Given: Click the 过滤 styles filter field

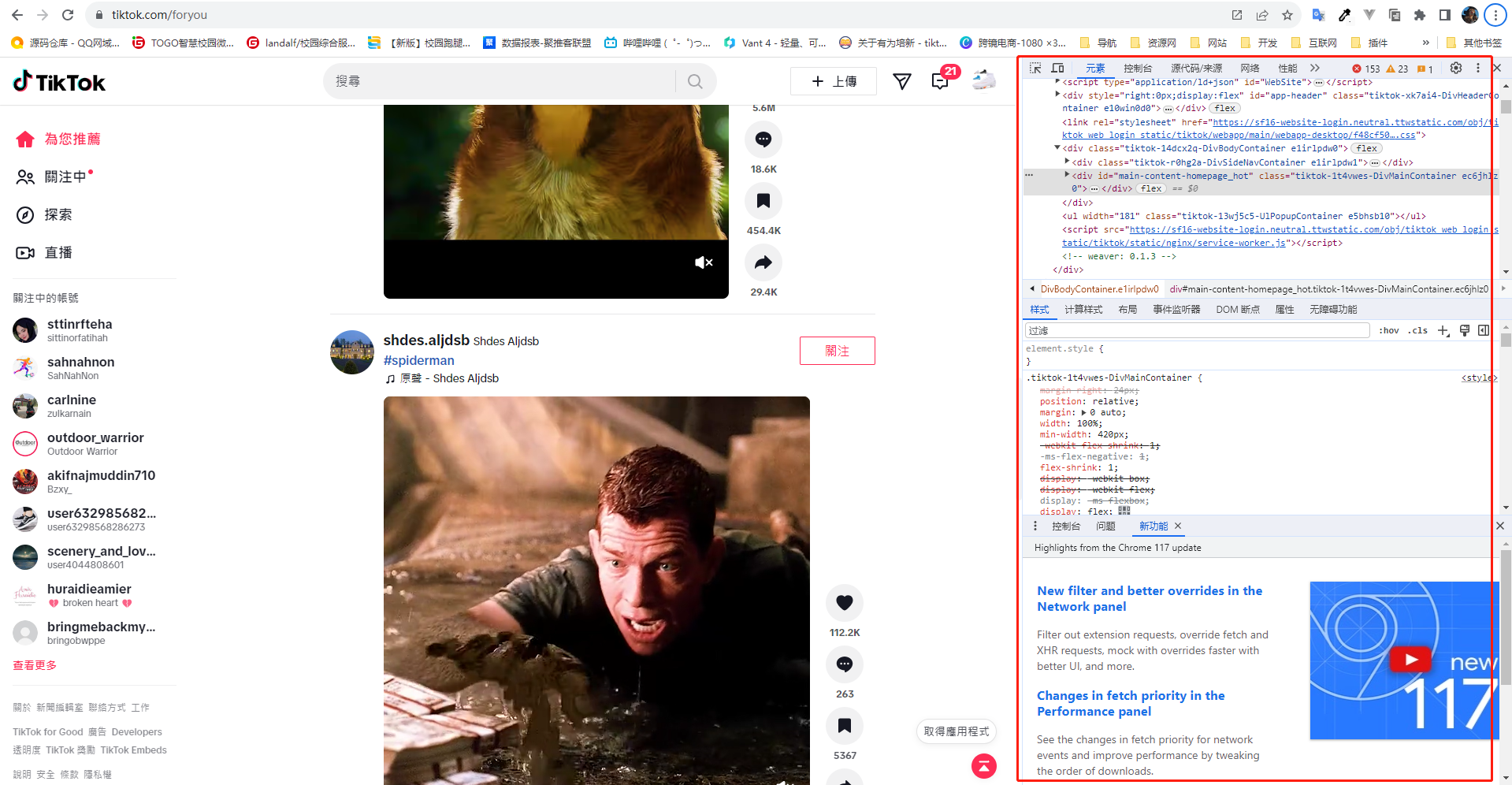Looking at the screenshot, I should pyautogui.click(x=1198, y=330).
